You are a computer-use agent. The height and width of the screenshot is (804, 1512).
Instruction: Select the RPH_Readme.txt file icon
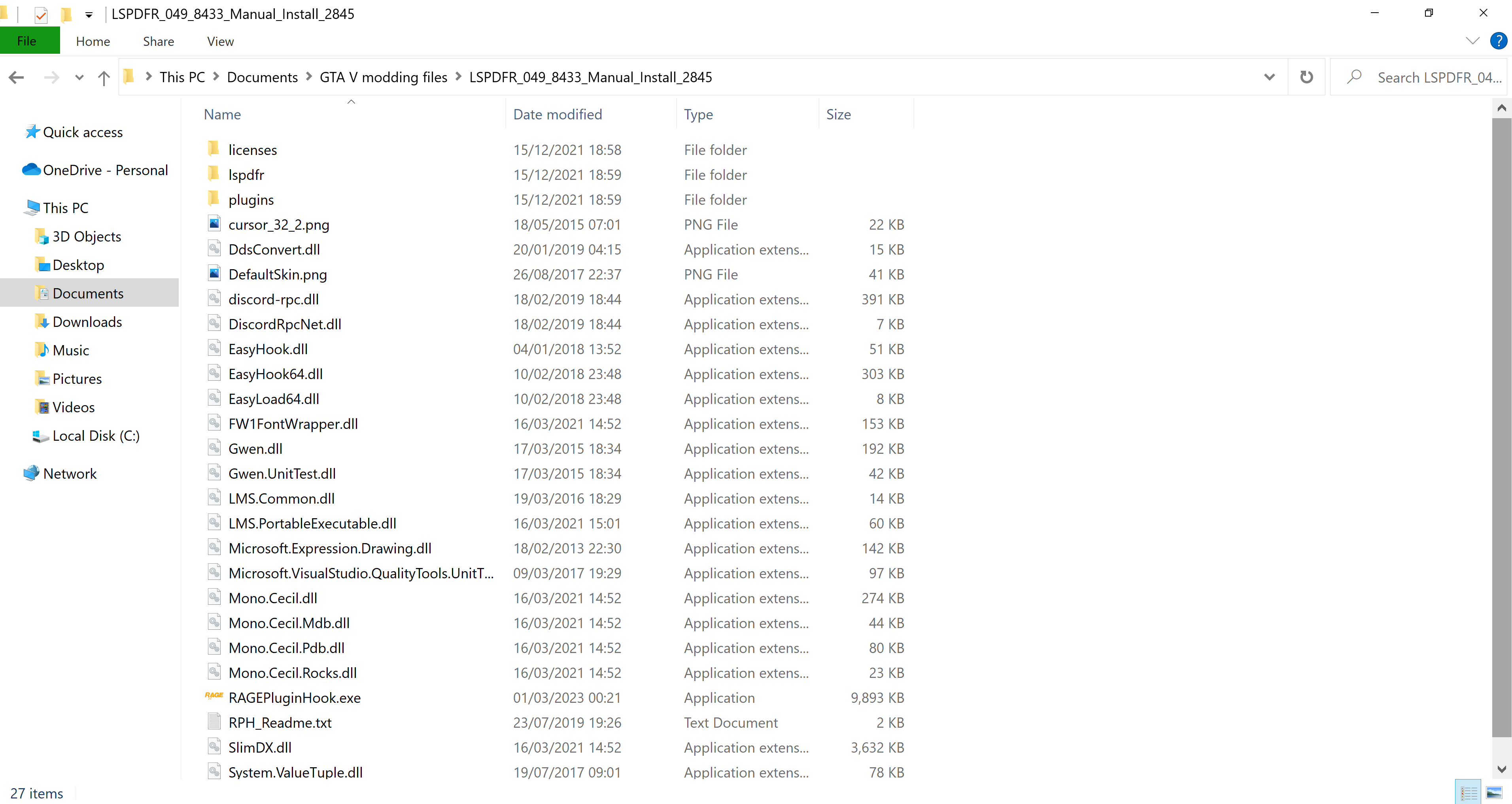[214, 721]
